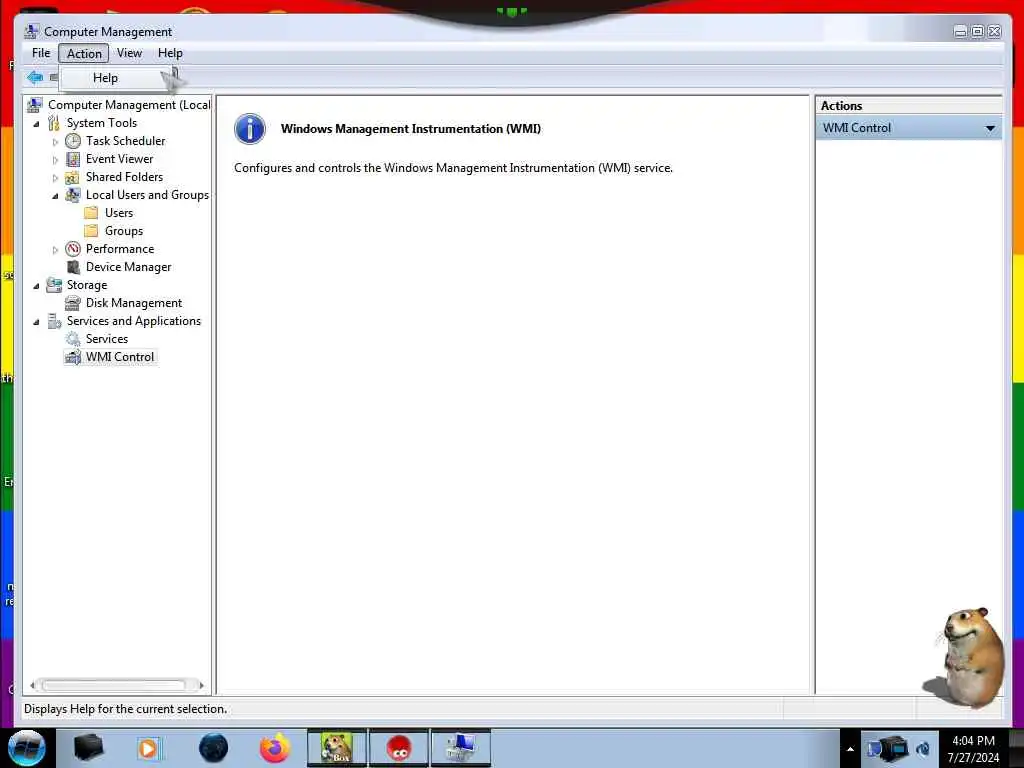Select the Groups folder entry
Viewport: 1024px width, 768px height.
tap(123, 231)
